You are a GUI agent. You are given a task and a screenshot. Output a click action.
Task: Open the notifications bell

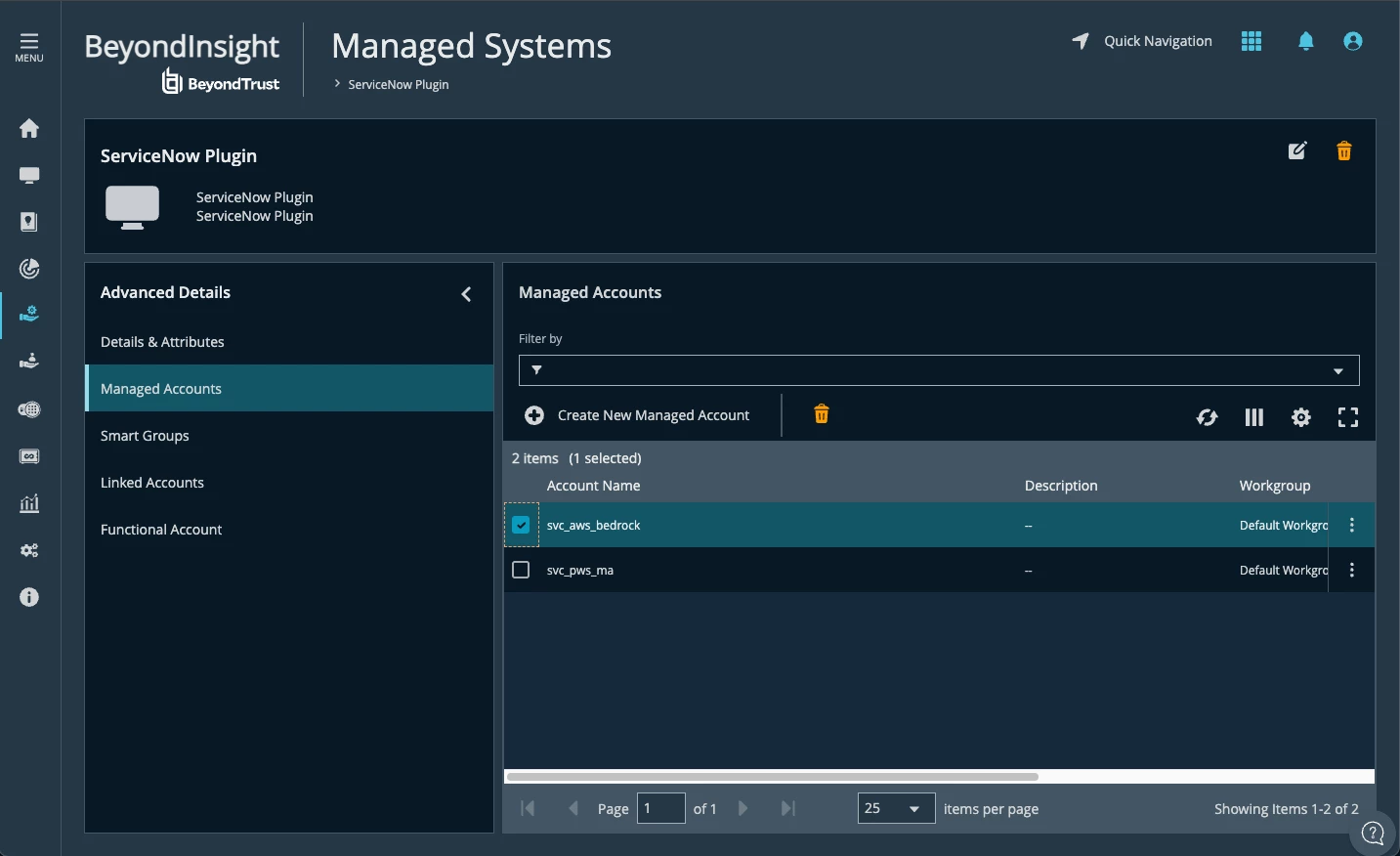point(1306,41)
